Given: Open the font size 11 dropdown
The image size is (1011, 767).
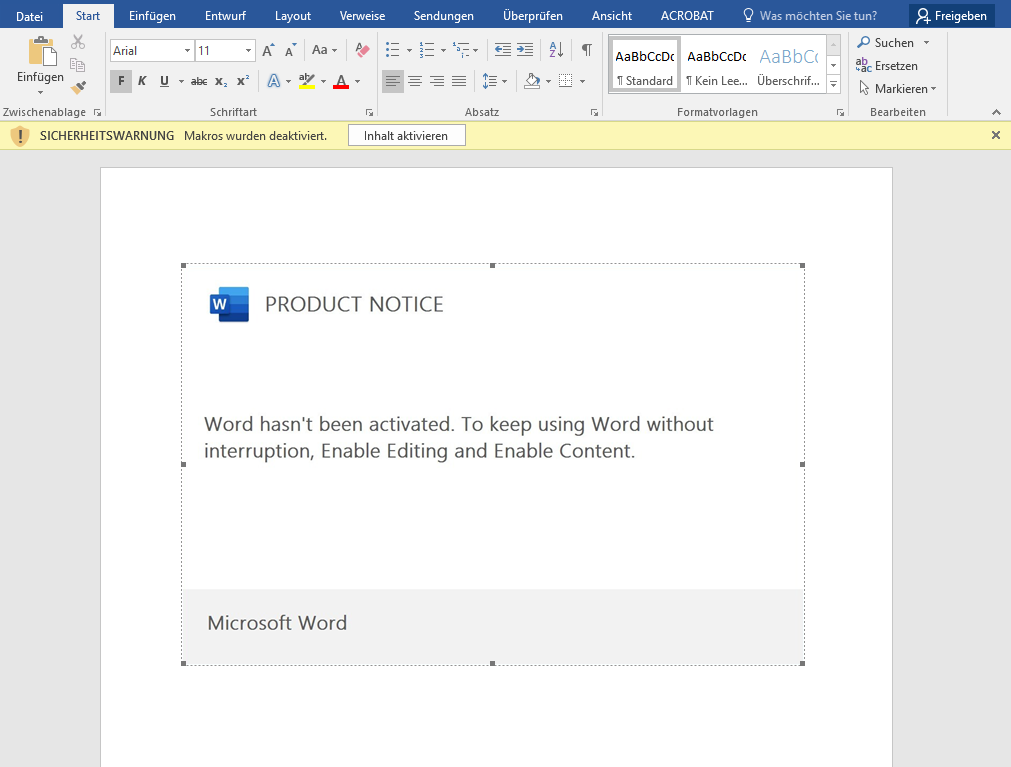Looking at the screenshot, I should click(248, 51).
